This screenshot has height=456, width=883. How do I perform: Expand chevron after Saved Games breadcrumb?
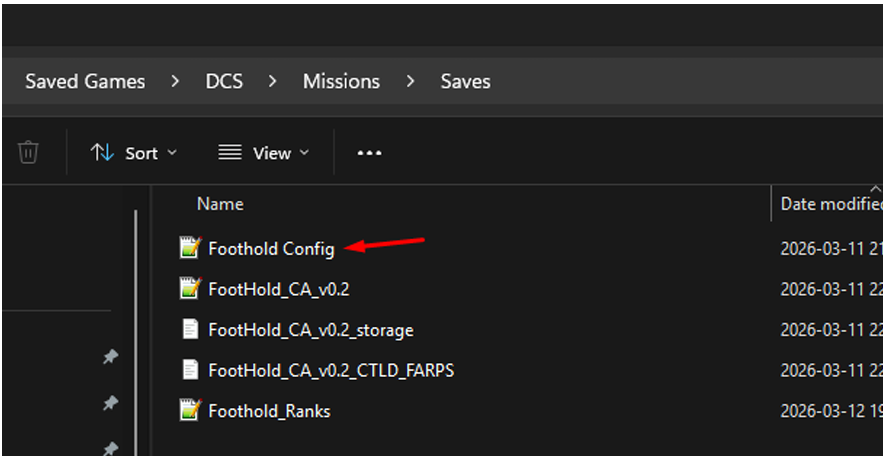click(x=175, y=82)
